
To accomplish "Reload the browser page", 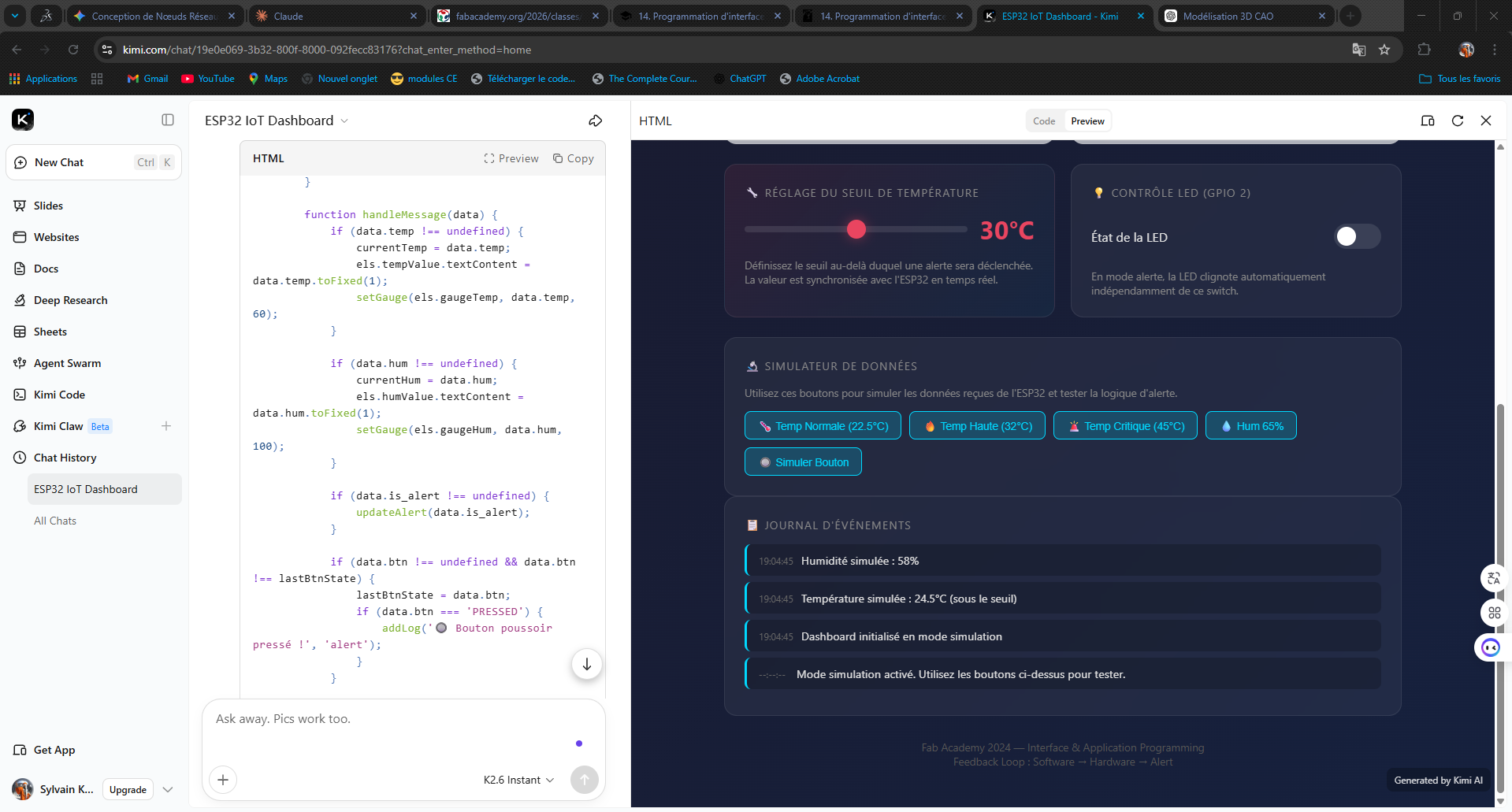I will tap(73, 50).
